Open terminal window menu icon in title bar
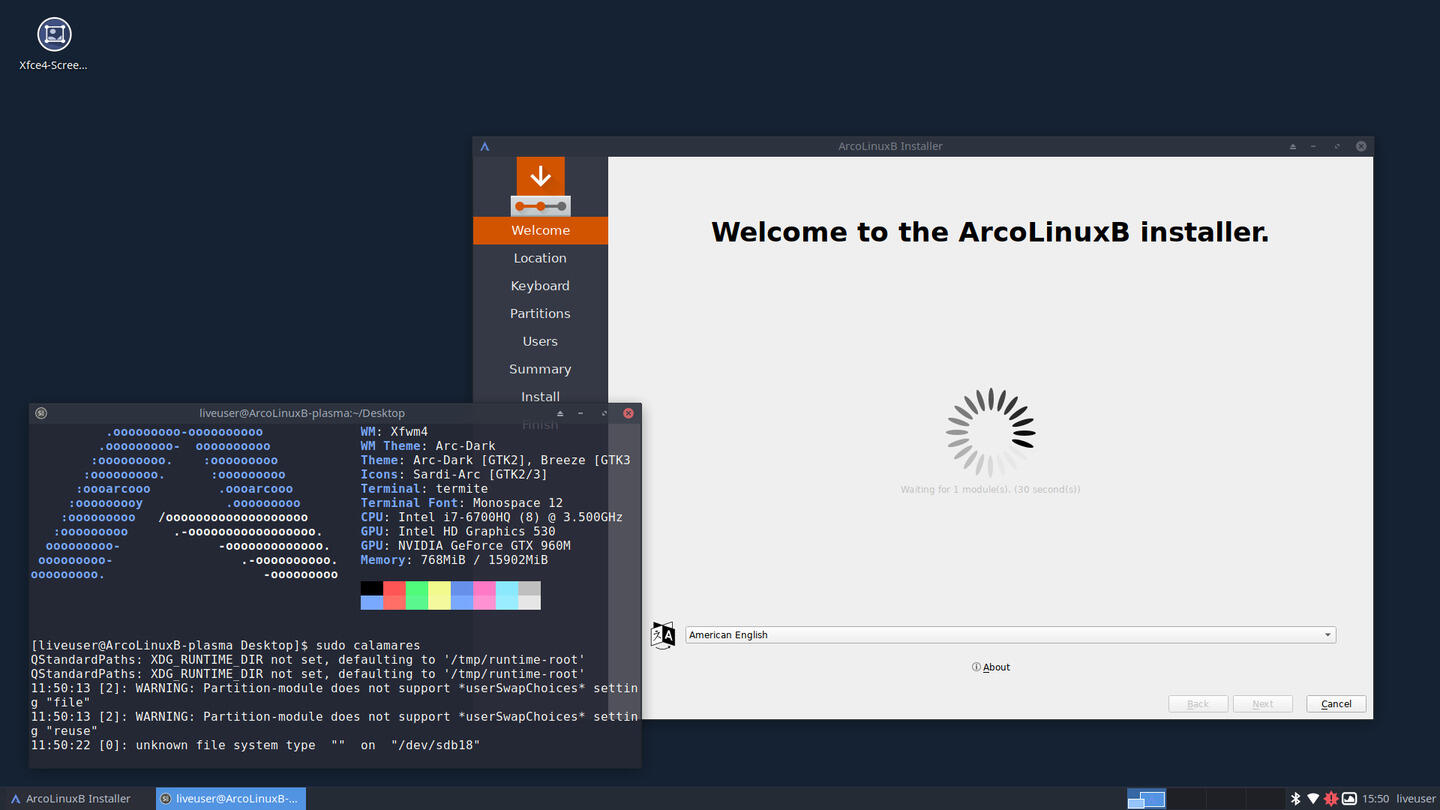1440x810 pixels. (x=41, y=413)
